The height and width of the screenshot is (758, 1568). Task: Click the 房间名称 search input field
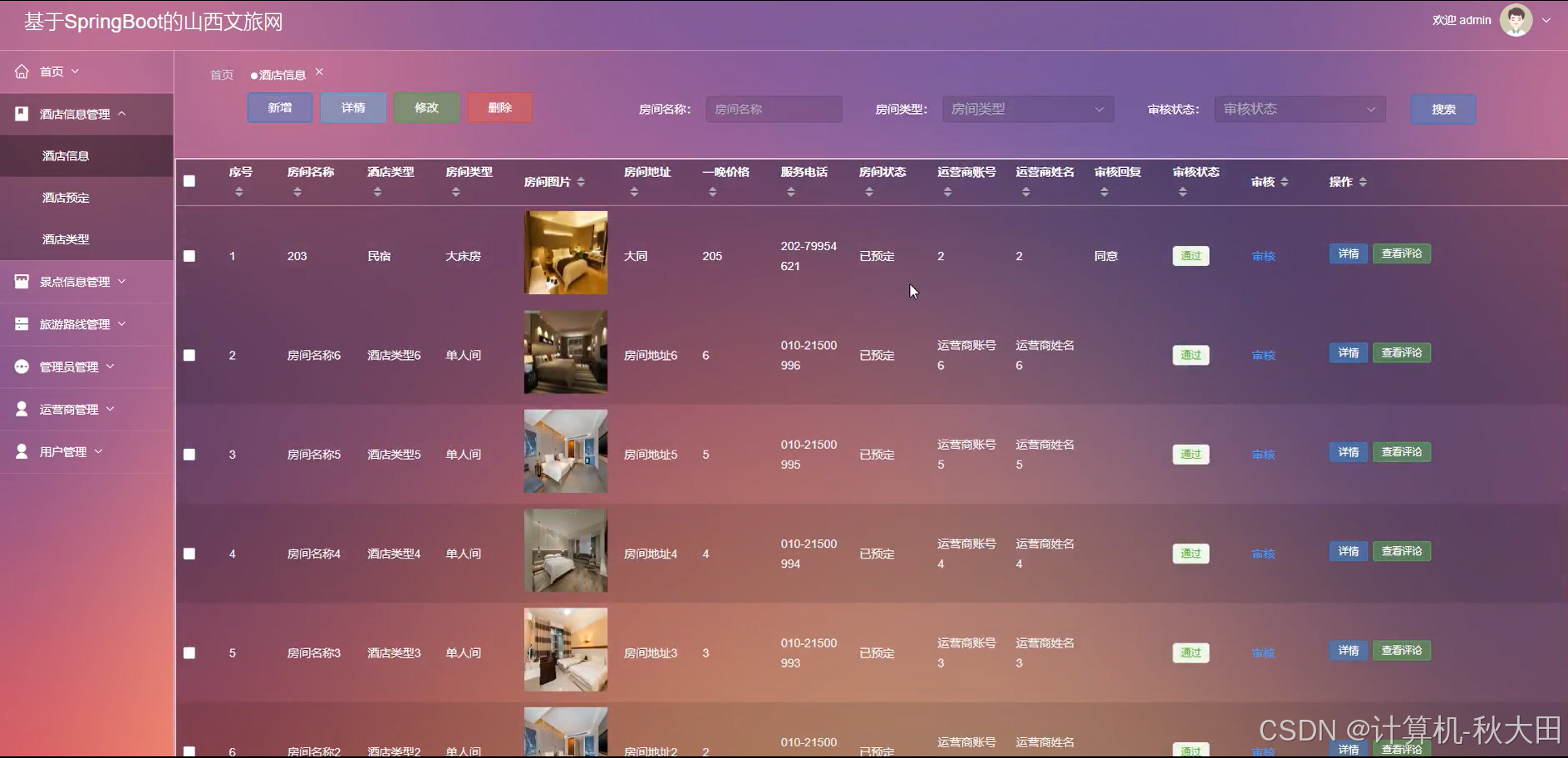pyautogui.click(x=774, y=109)
